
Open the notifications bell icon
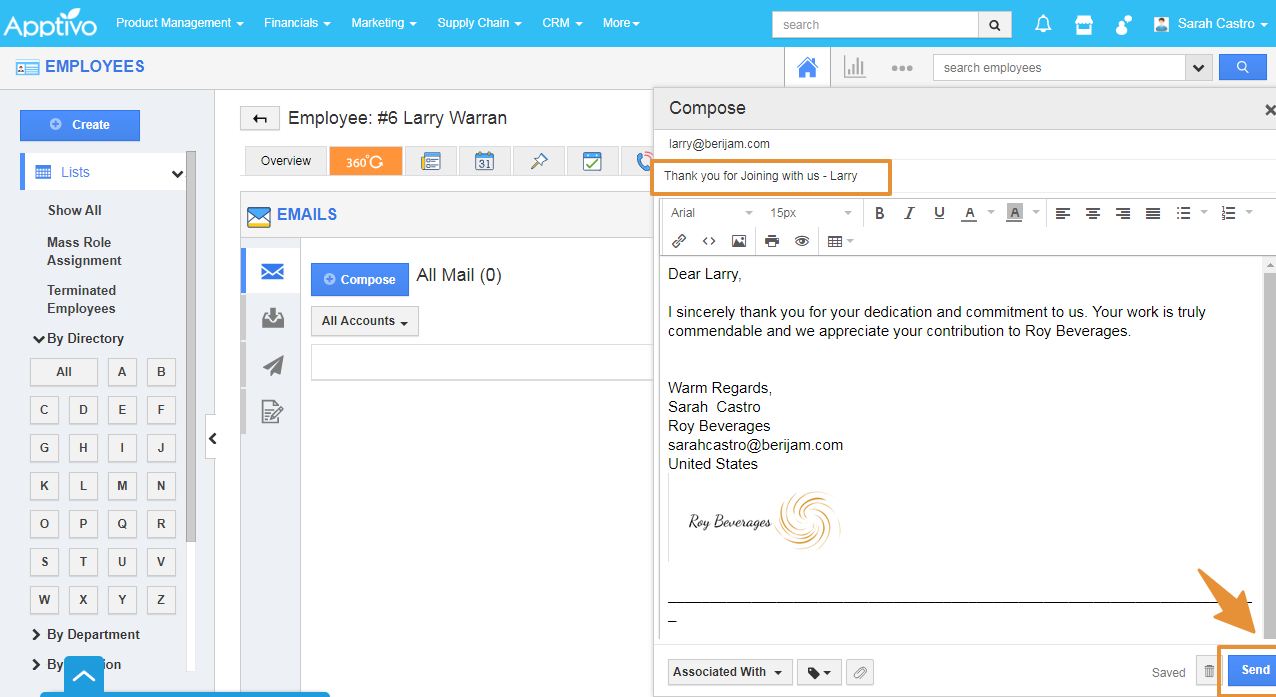click(1043, 24)
